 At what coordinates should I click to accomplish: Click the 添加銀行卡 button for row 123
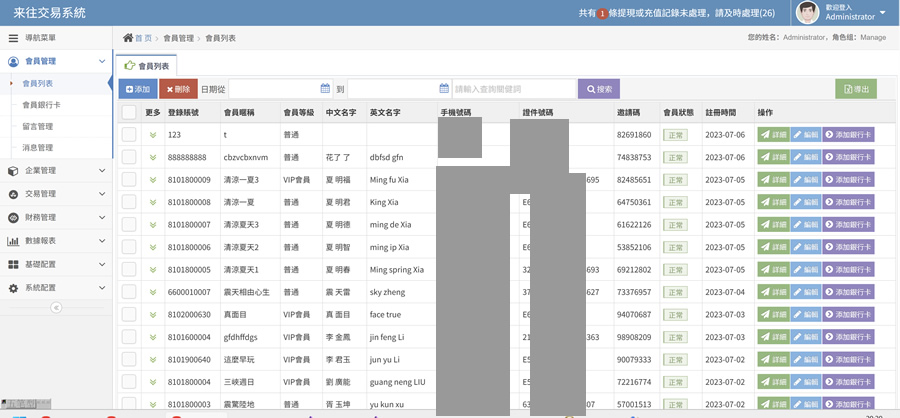(x=848, y=135)
